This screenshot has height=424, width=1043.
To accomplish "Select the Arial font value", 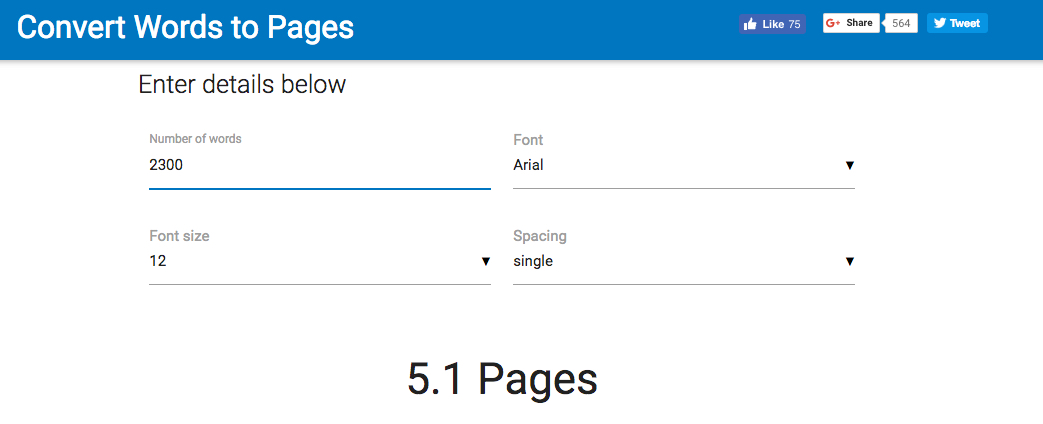I will tap(528, 165).
